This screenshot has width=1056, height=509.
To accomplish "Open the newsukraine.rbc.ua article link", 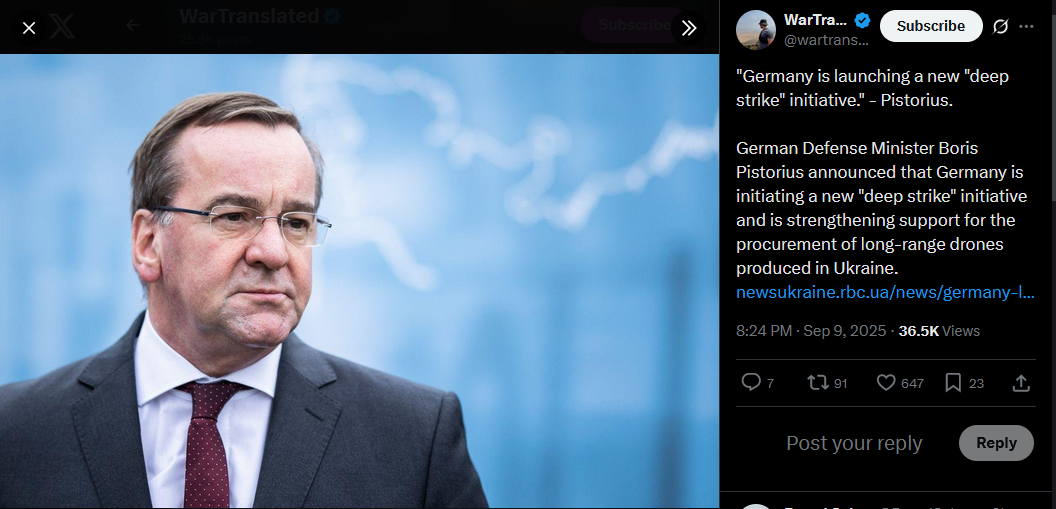I will coord(885,293).
